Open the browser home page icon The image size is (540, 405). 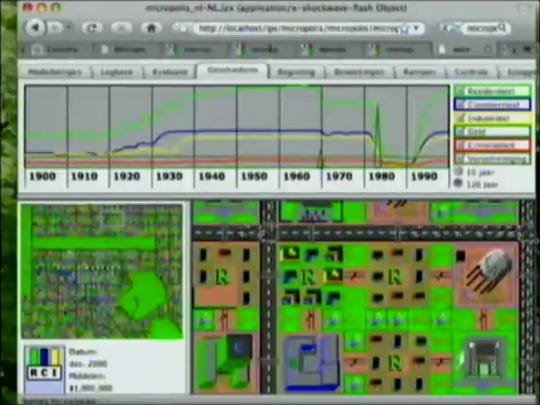point(151,28)
